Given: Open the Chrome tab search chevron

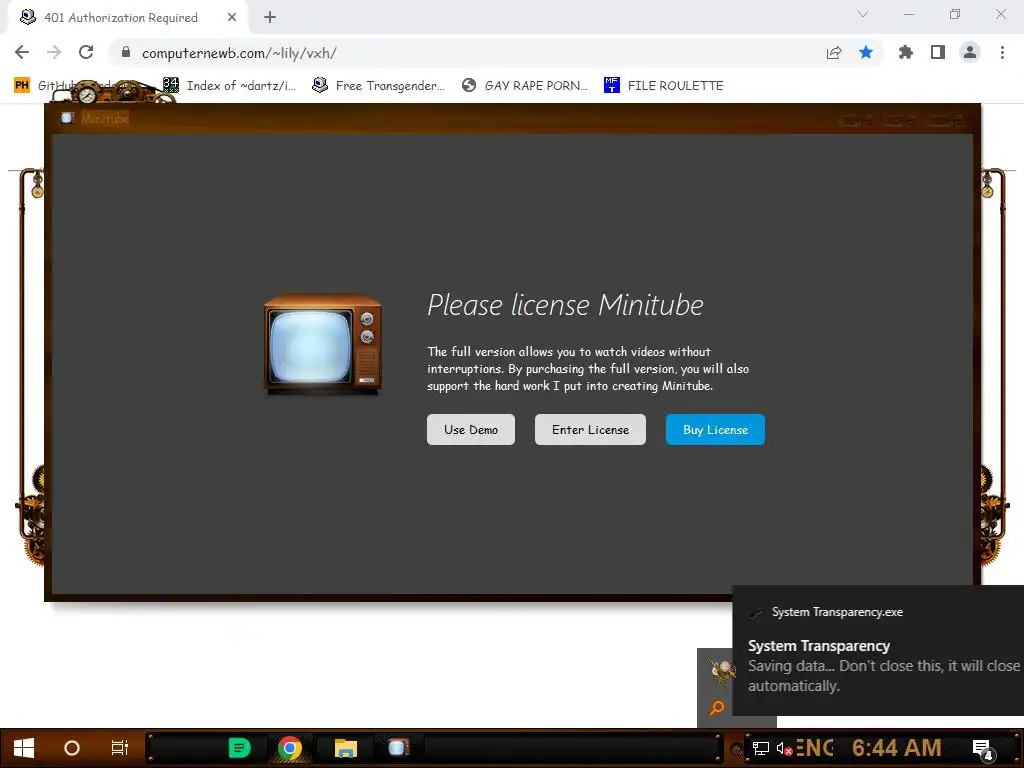Looking at the screenshot, I should pos(863,14).
